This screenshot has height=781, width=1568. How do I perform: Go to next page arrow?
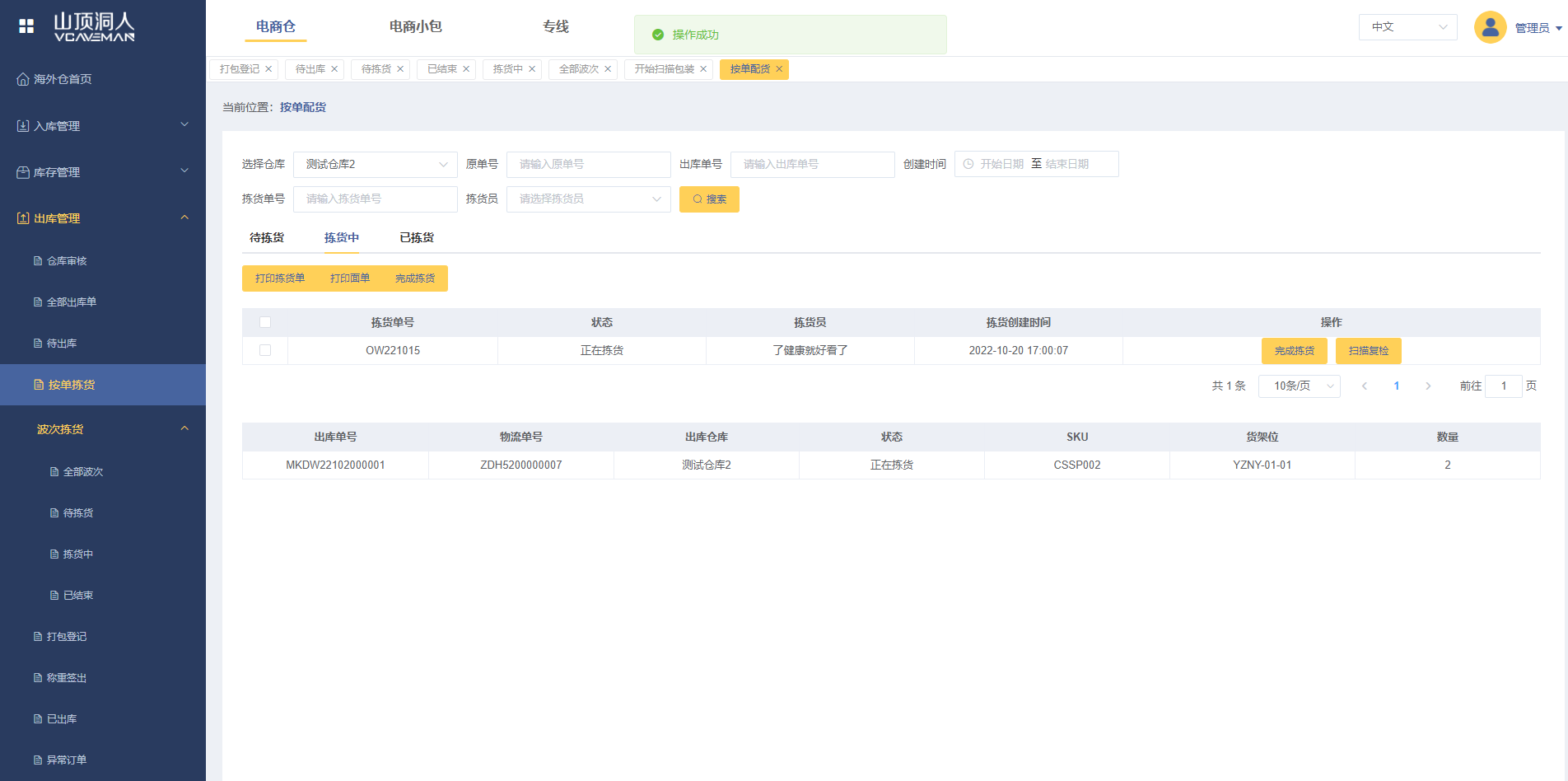pos(1428,386)
